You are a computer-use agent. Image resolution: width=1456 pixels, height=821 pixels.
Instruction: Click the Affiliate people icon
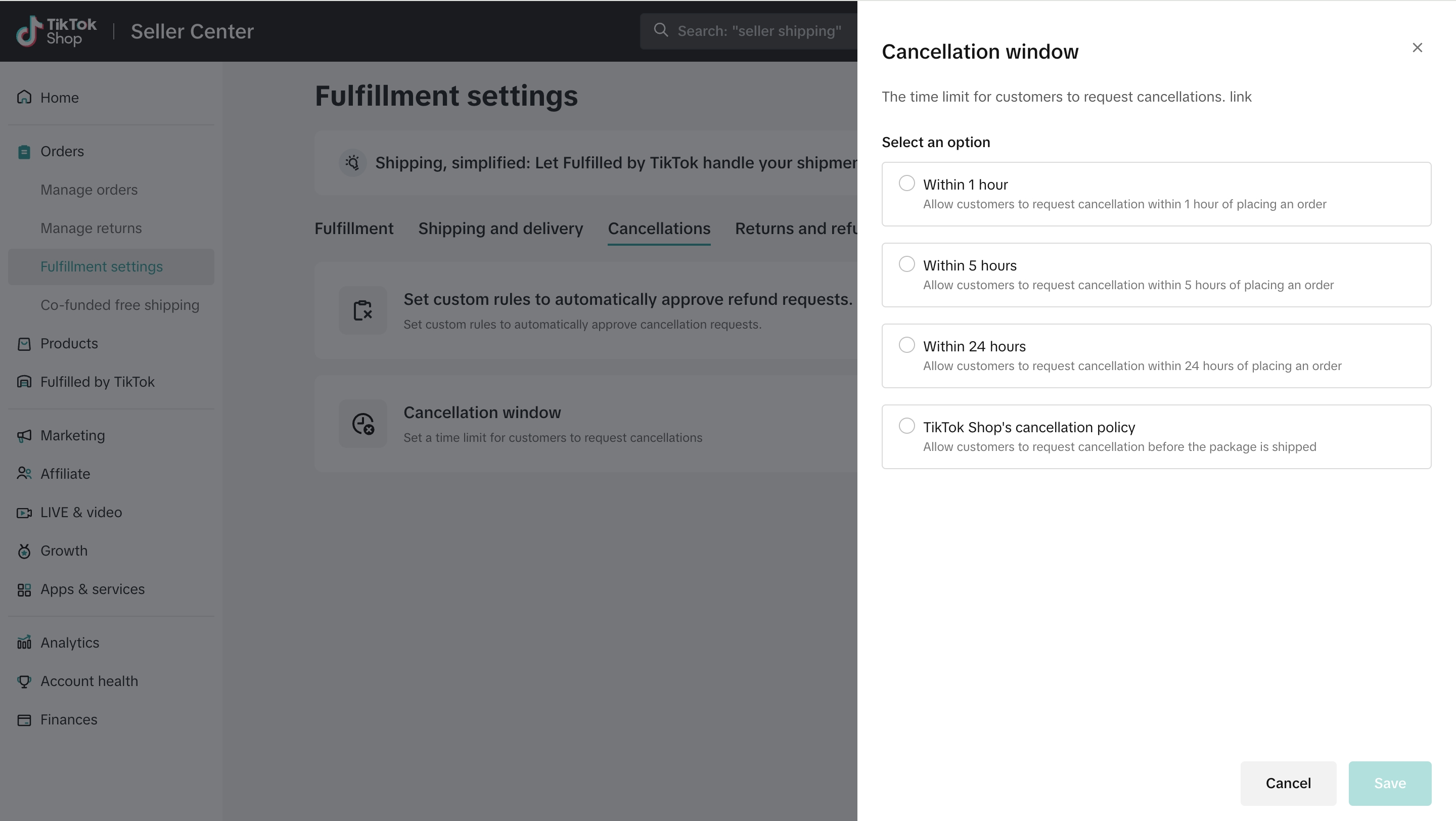tap(24, 474)
